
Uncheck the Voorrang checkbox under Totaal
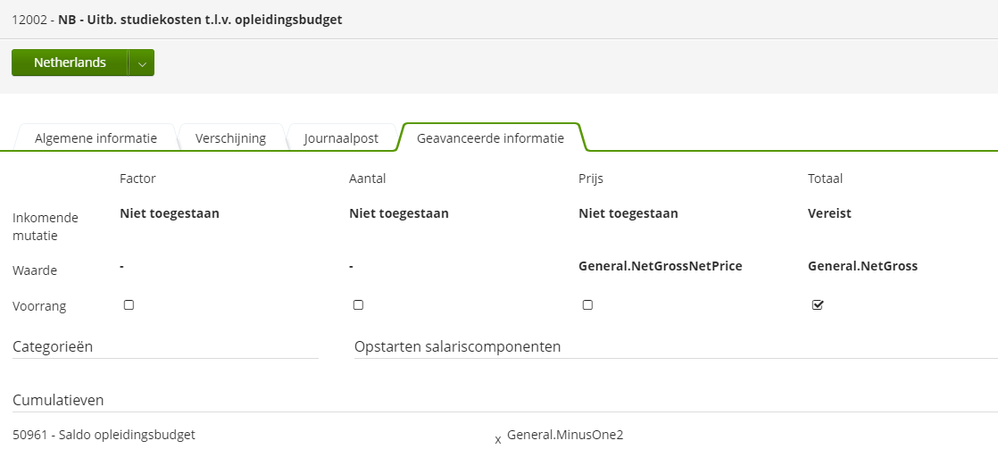pos(818,305)
